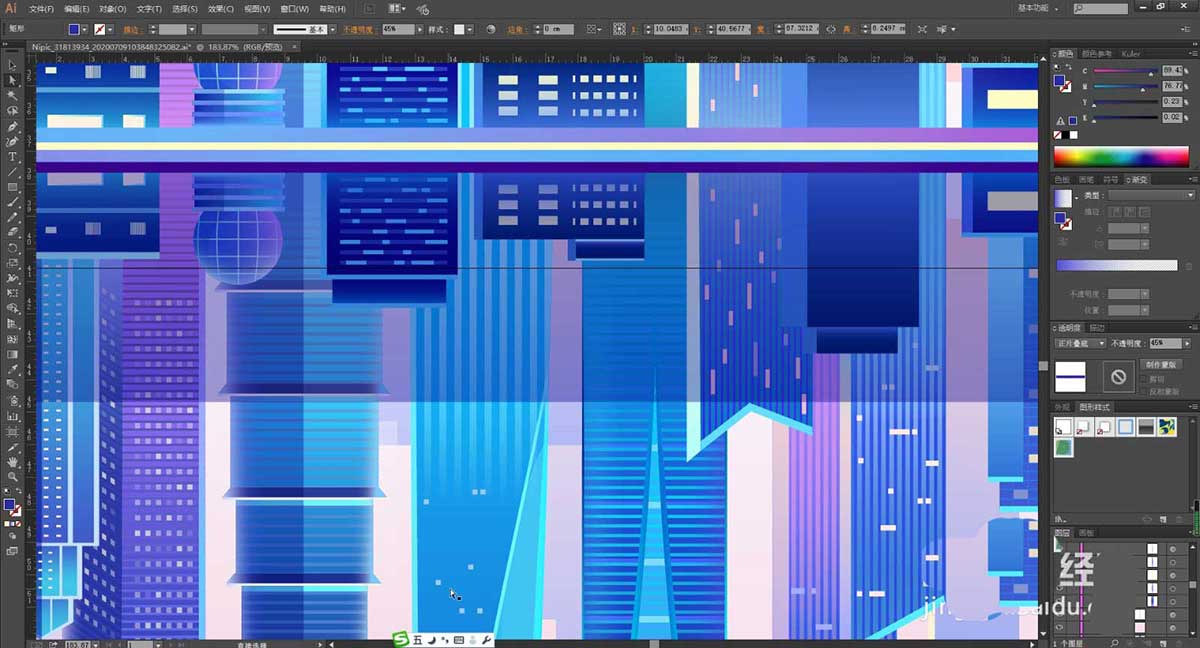Viewport: 1200px width, 648px height.
Task: Select the Direct Selection tool
Action: coord(13,80)
